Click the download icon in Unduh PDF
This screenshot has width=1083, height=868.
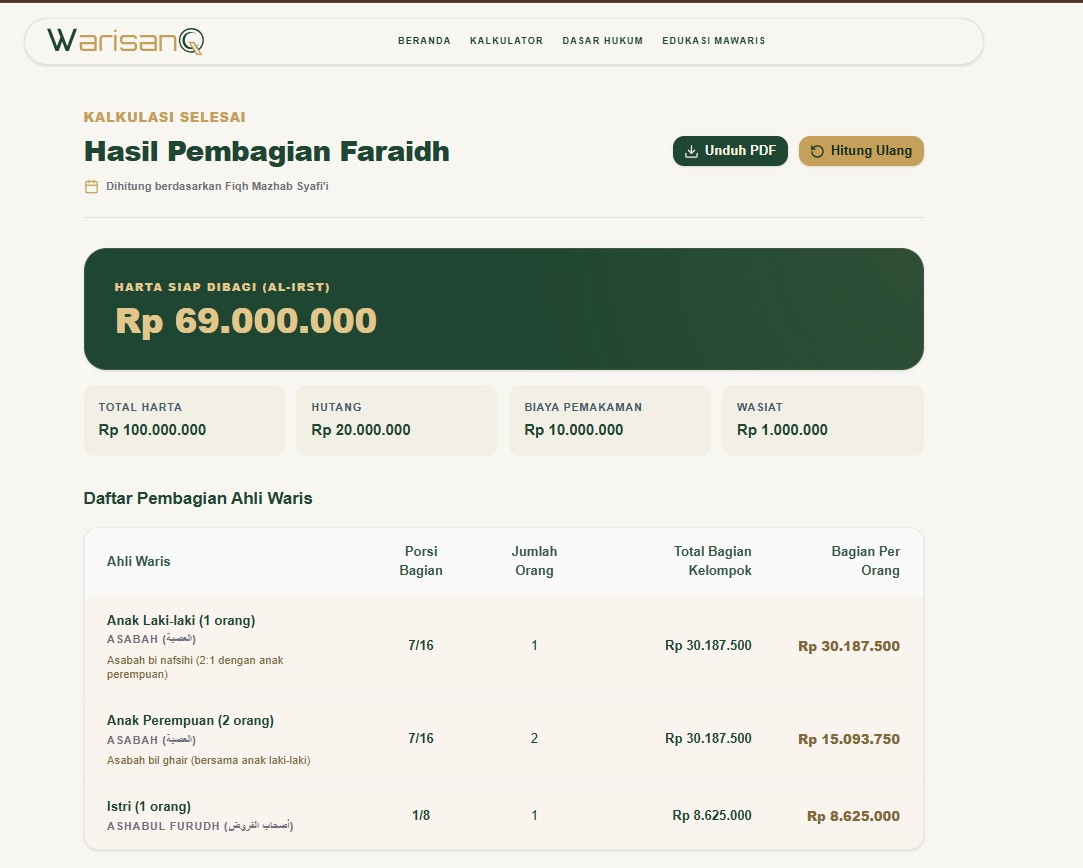[x=691, y=151]
